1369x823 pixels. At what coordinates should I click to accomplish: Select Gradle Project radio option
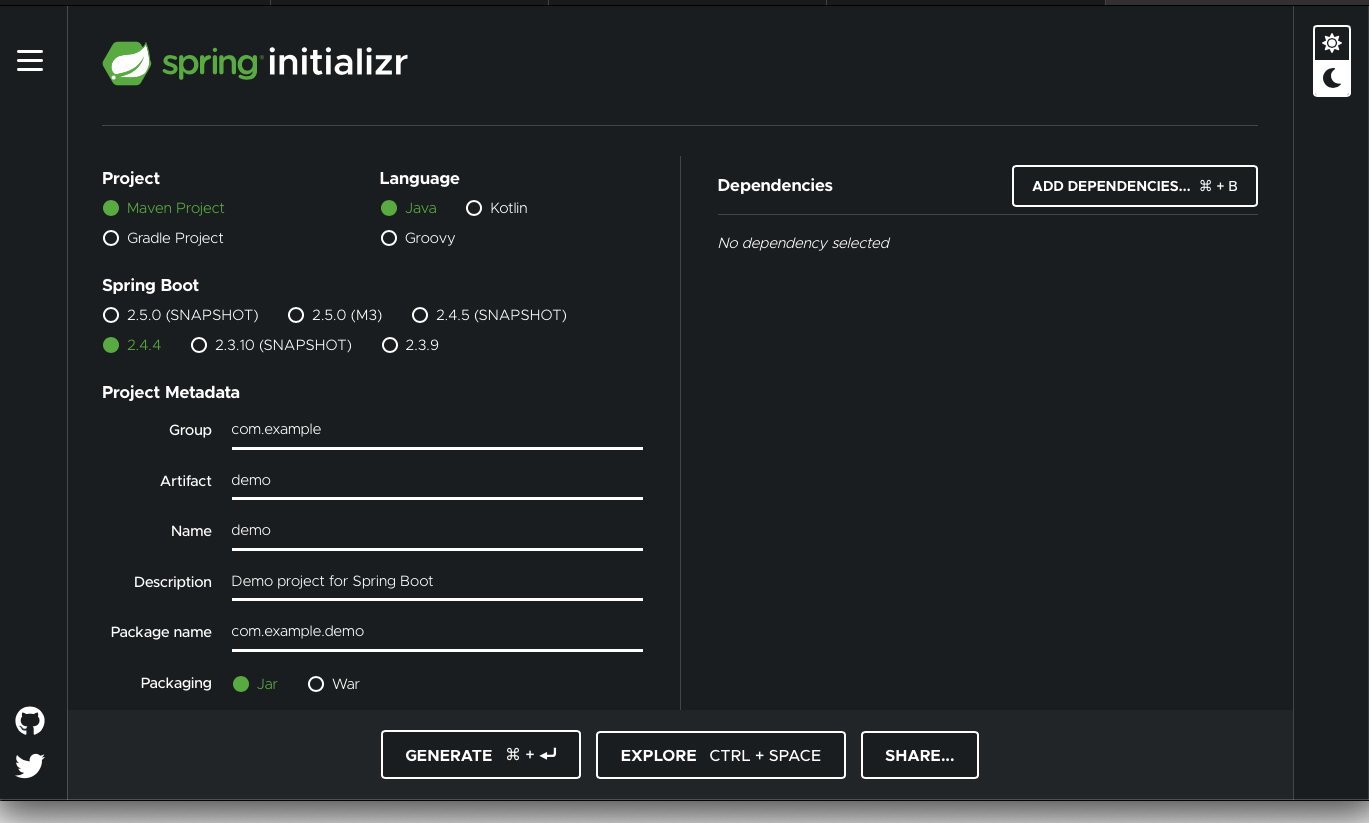[x=163, y=238]
